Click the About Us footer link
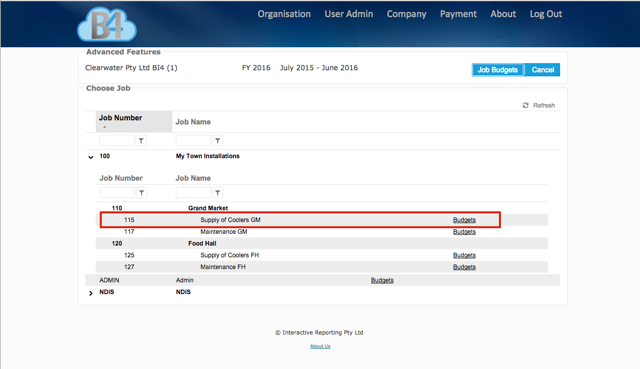640x369 pixels. 320,346
